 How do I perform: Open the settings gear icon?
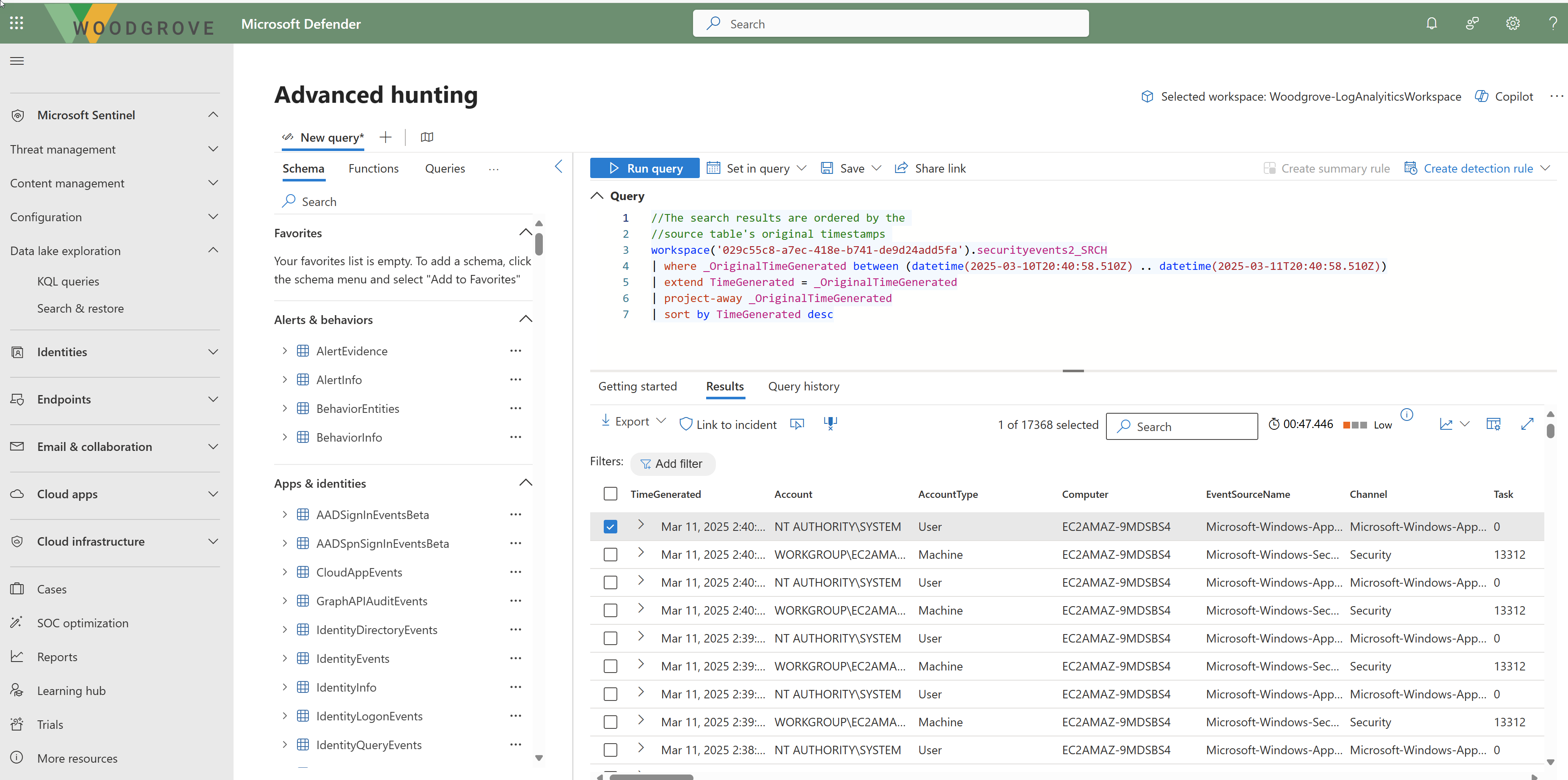[1513, 24]
